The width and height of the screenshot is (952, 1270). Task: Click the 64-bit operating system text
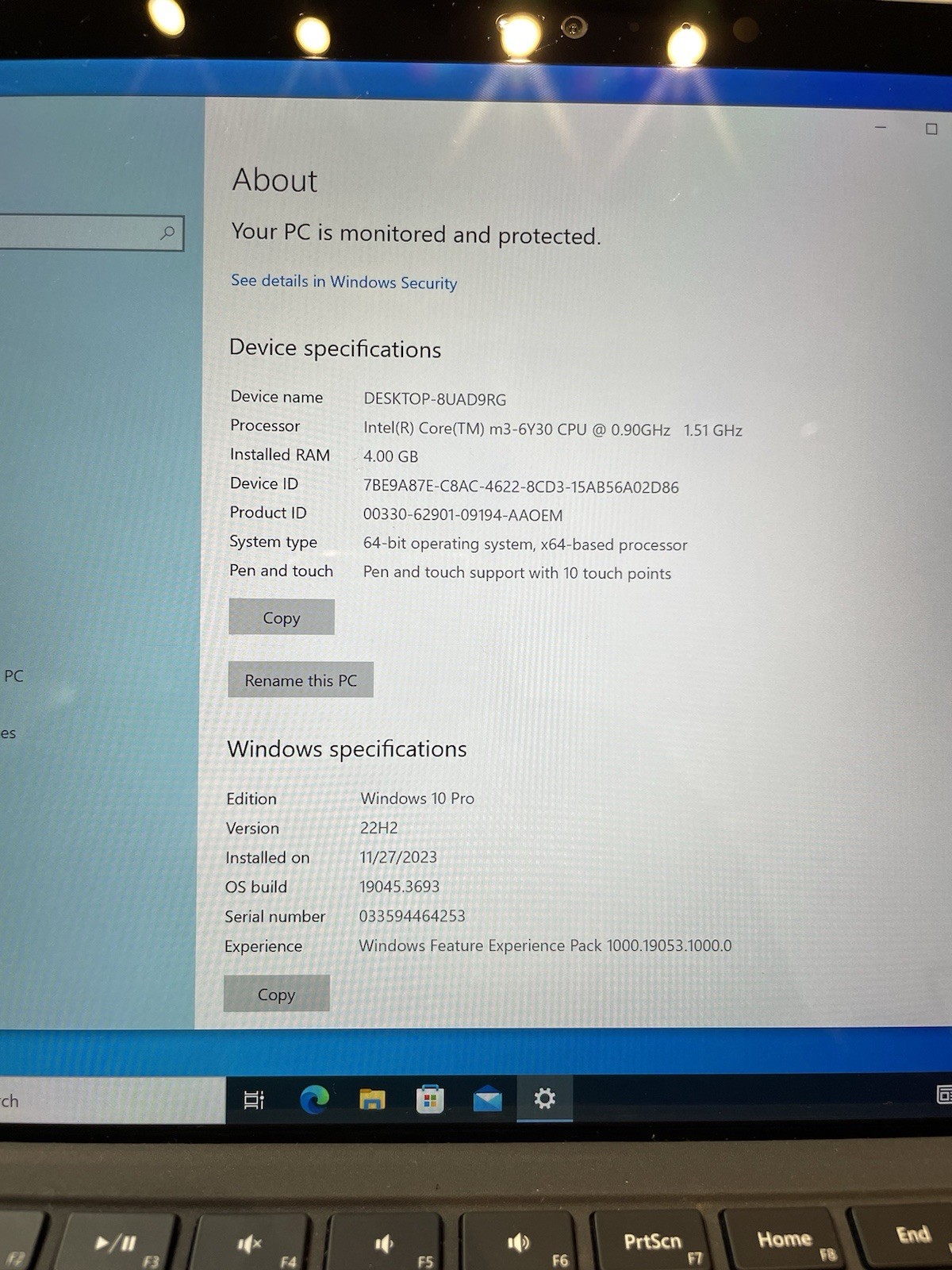click(x=525, y=545)
